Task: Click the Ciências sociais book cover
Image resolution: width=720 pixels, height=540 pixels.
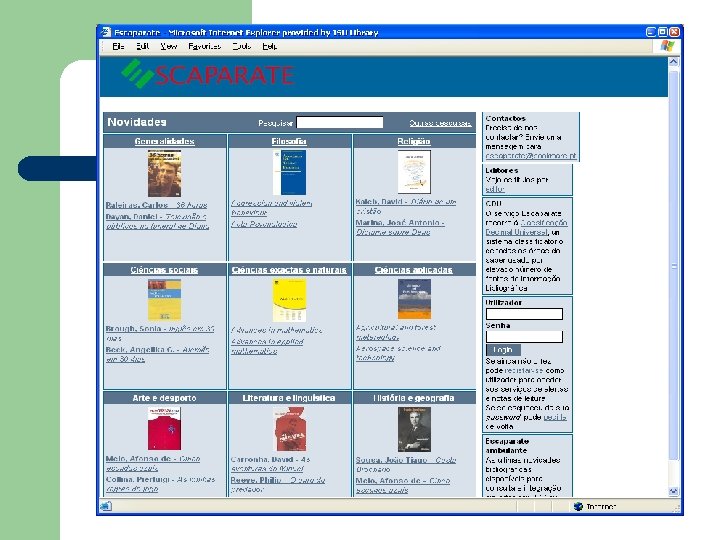Action: [164, 300]
